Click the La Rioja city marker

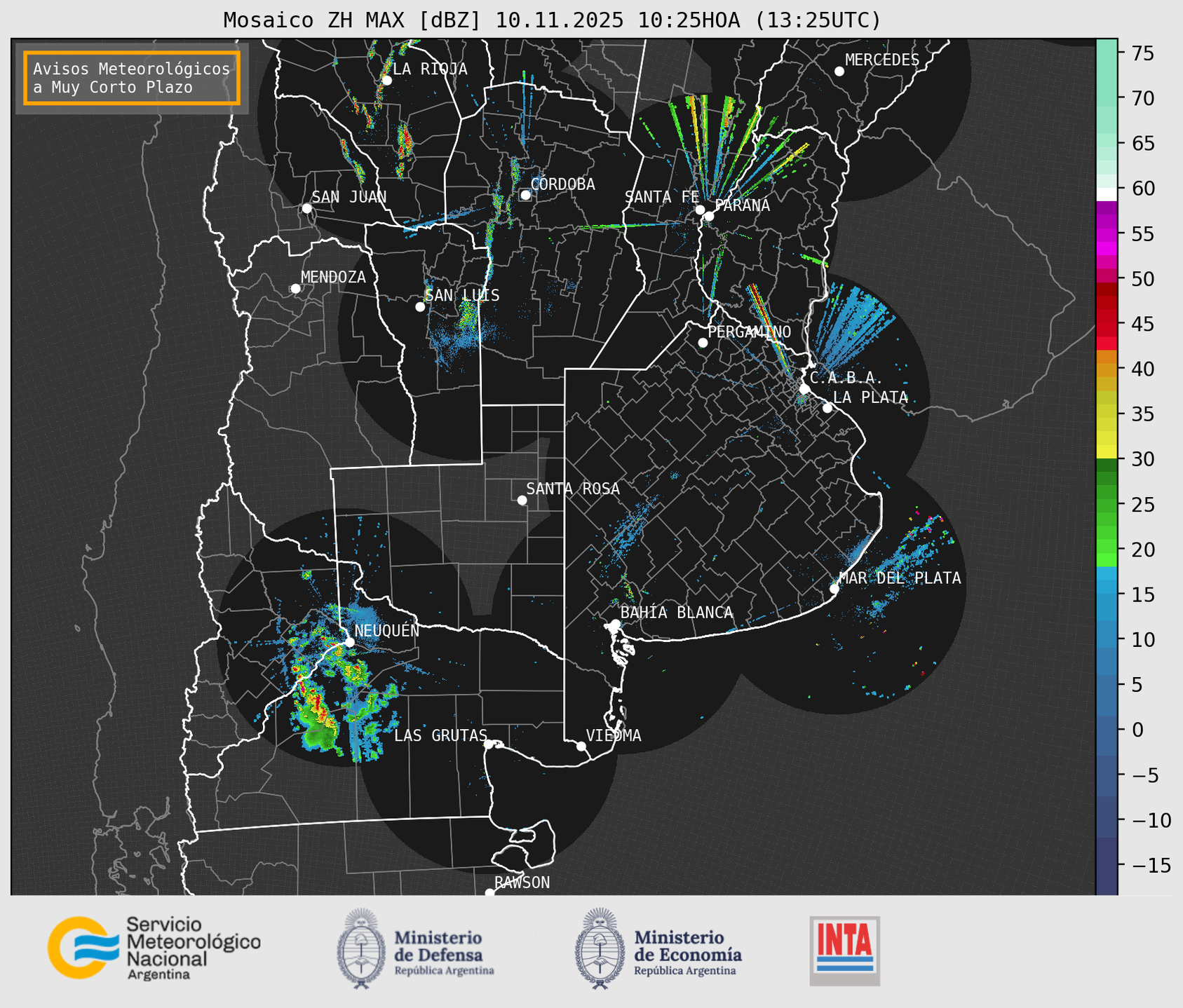click(386, 81)
